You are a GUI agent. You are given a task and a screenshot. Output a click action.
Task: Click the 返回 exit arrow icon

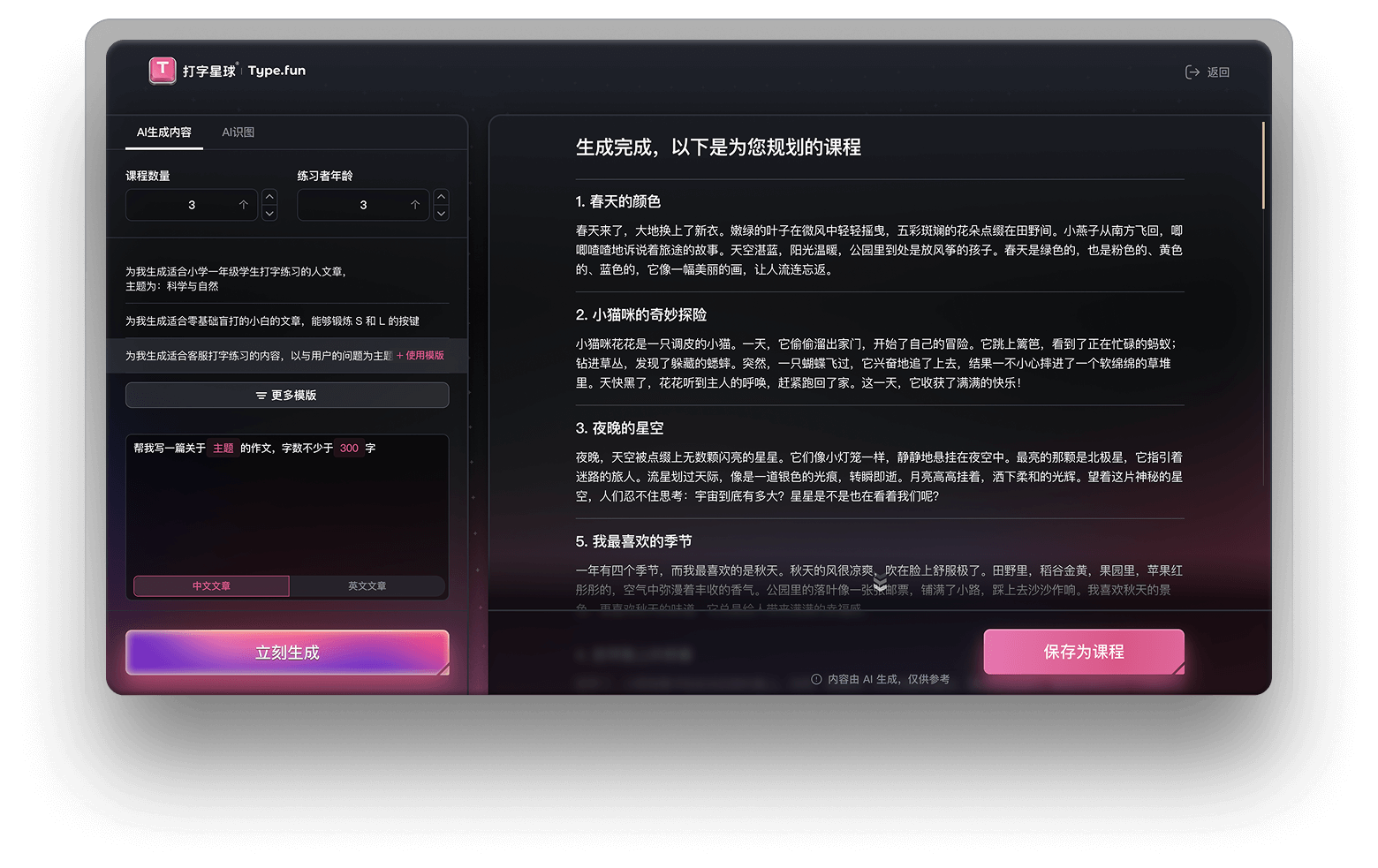pyautogui.click(x=1192, y=72)
